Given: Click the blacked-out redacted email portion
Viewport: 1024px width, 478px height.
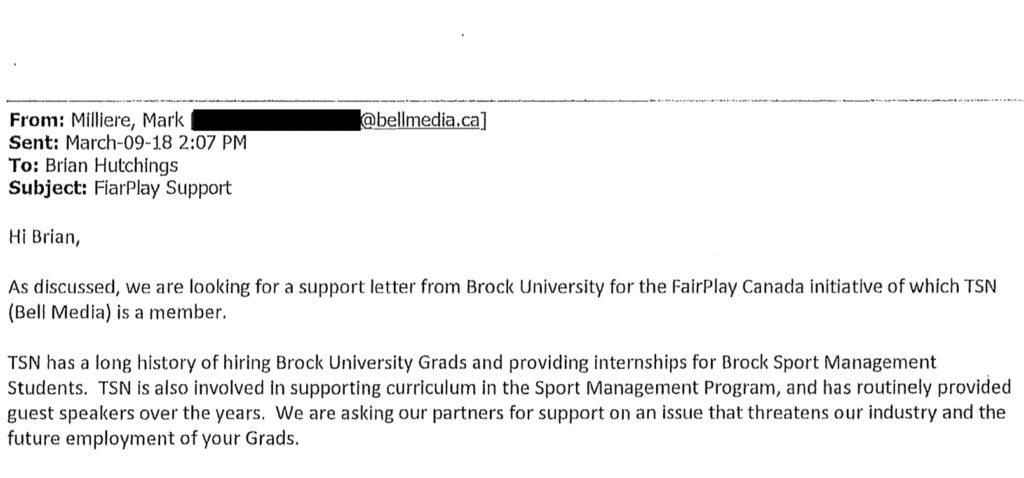Looking at the screenshot, I should tap(276, 120).
